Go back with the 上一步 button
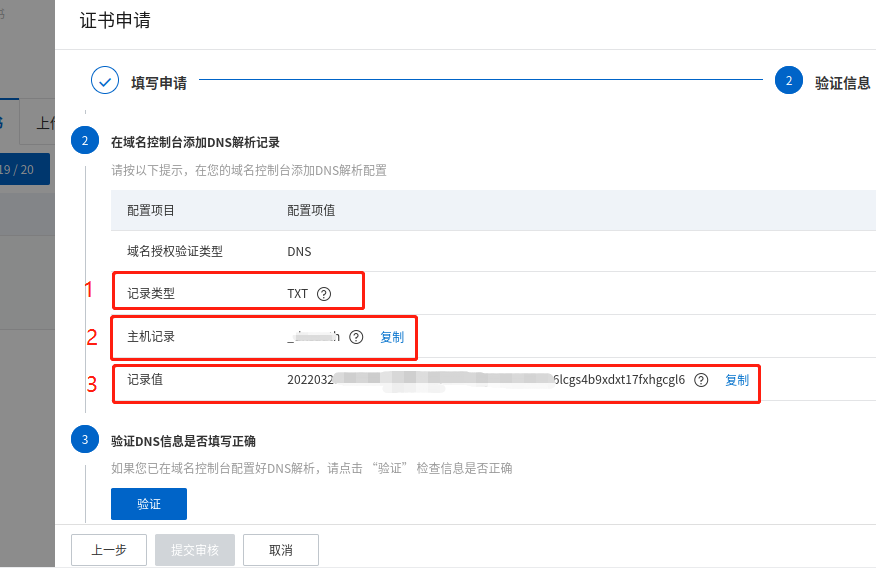This screenshot has width=876, height=568. (x=109, y=550)
